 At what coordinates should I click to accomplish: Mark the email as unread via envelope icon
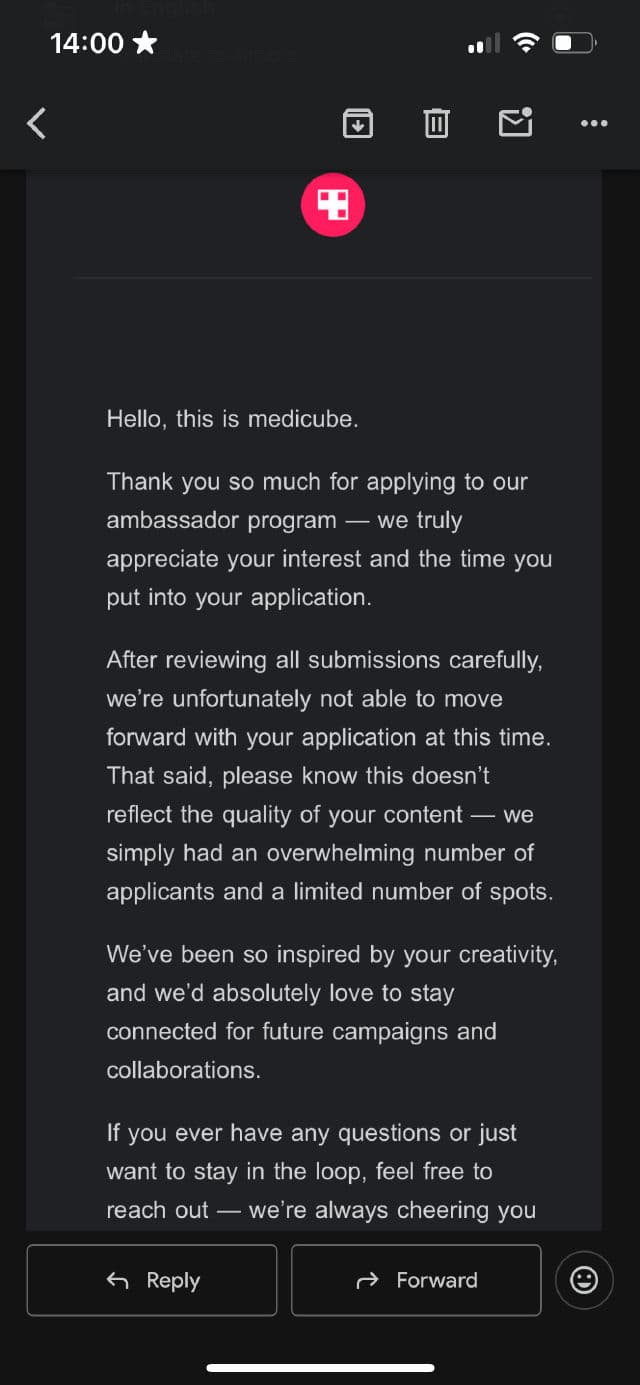(515, 122)
